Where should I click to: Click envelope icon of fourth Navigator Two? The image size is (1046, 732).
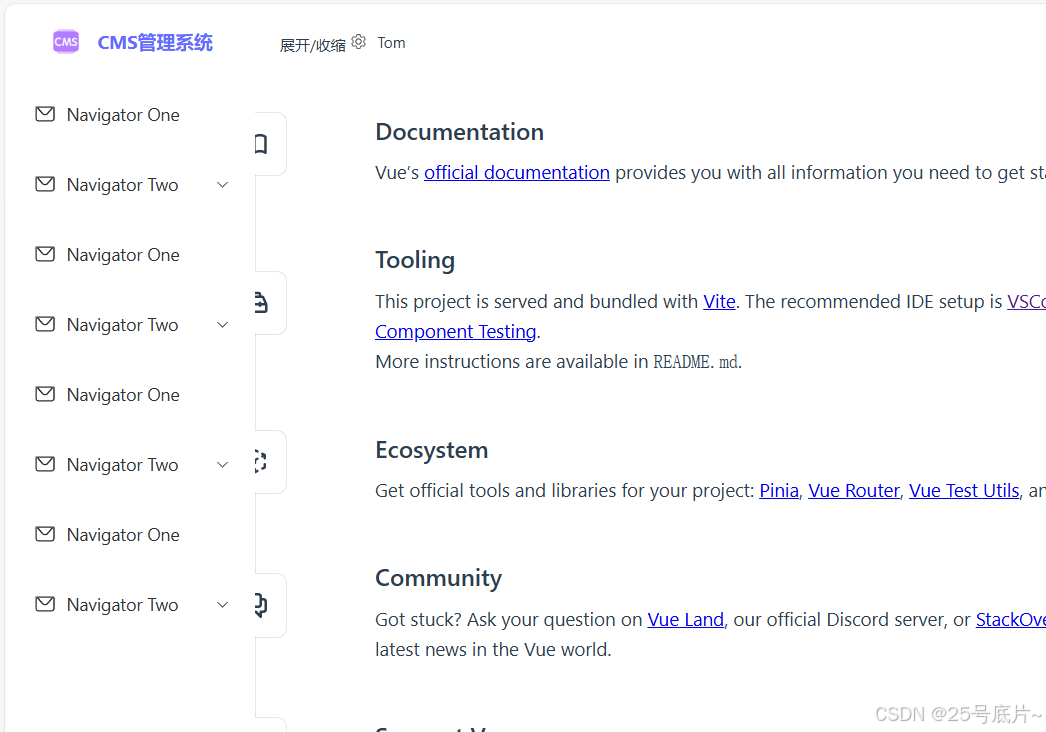[45, 604]
